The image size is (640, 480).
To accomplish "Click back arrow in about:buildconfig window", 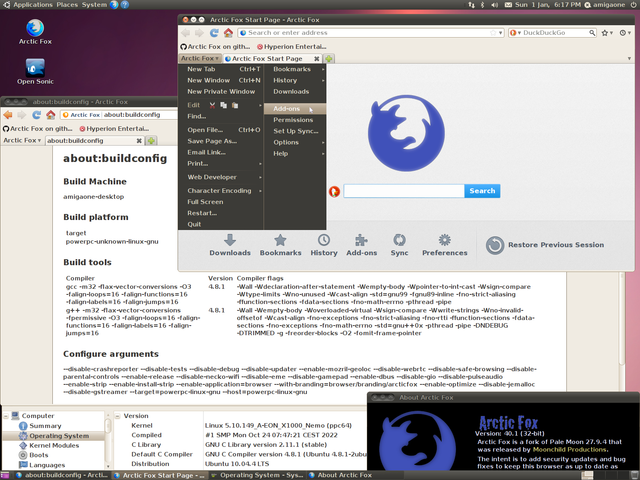I will [8, 115].
